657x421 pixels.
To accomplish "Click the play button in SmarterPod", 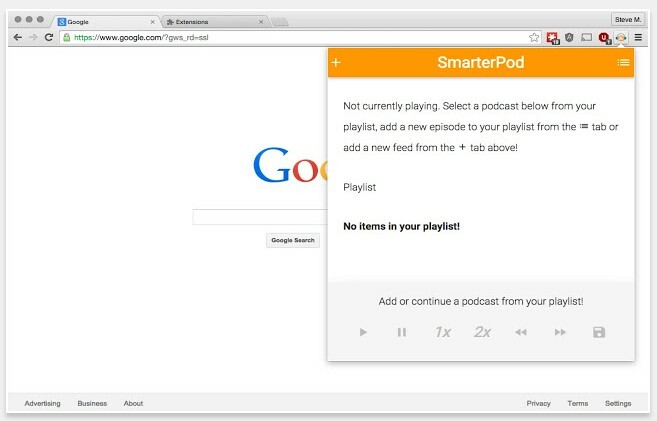I will 363,332.
